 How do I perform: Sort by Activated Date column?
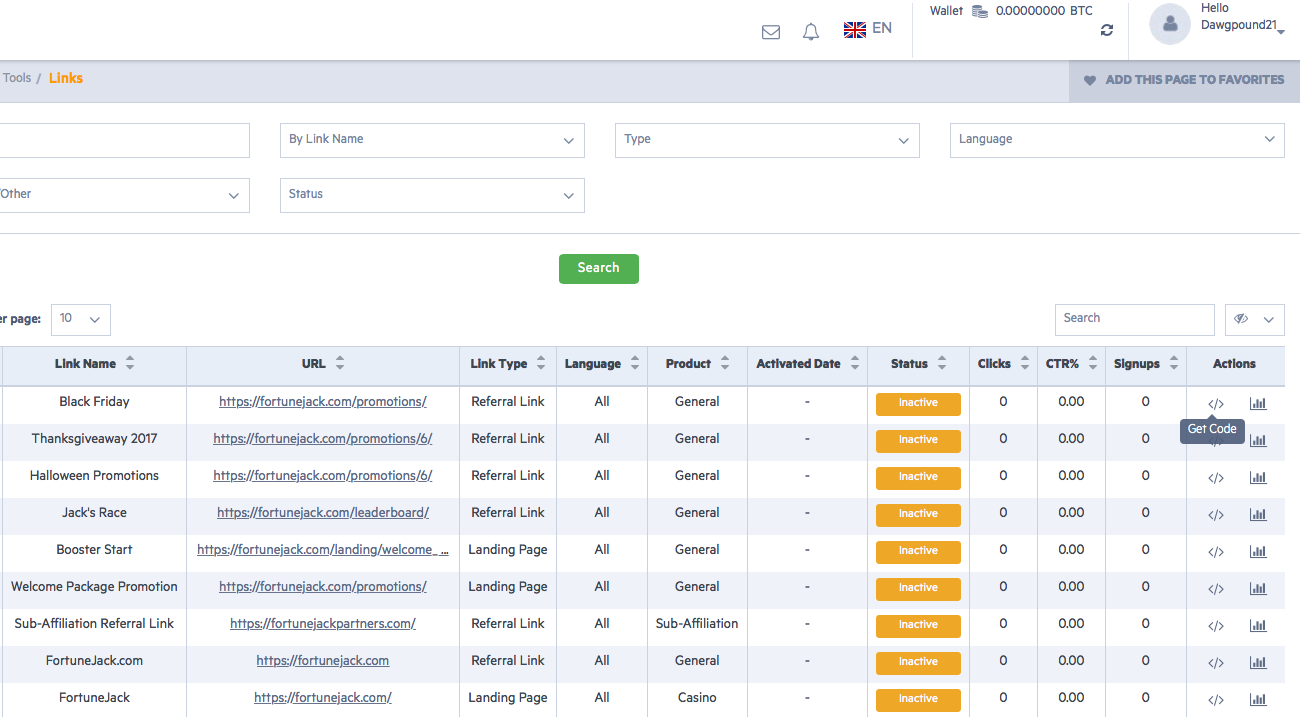coord(855,364)
